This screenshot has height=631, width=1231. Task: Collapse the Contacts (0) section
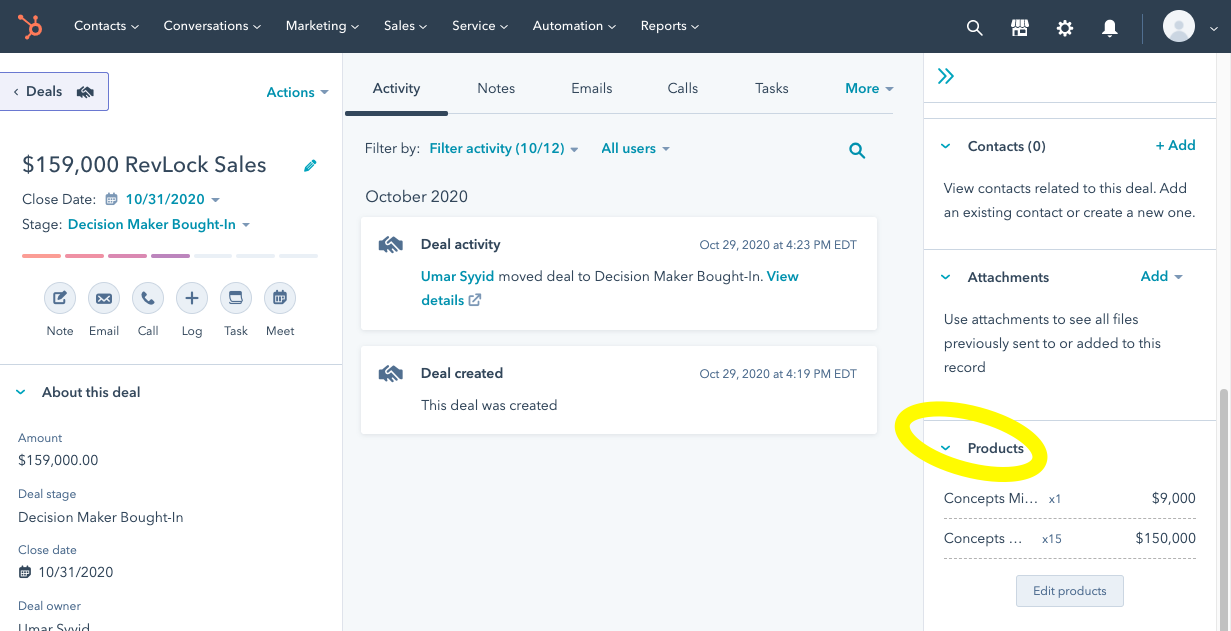[x=946, y=146]
